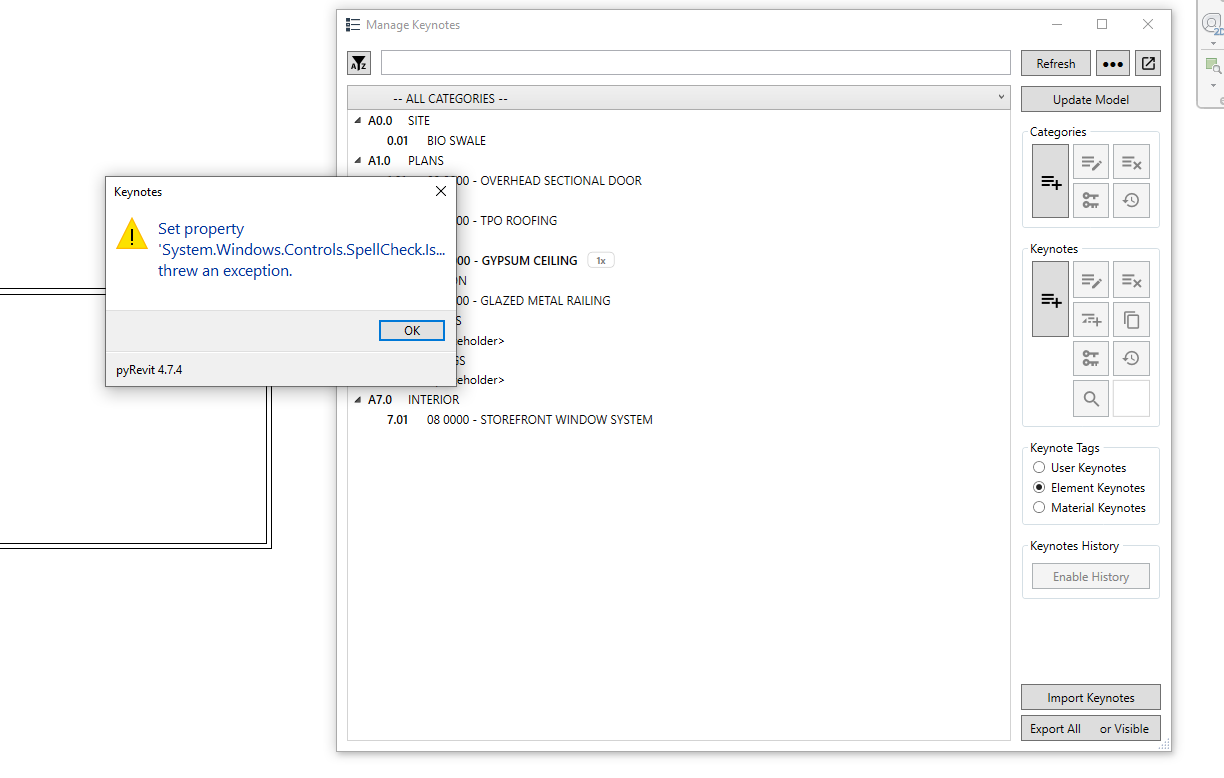Viewport: 1224px width, 778px height.
Task: Select the BIO SWALE keynote entry
Action: coord(455,140)
